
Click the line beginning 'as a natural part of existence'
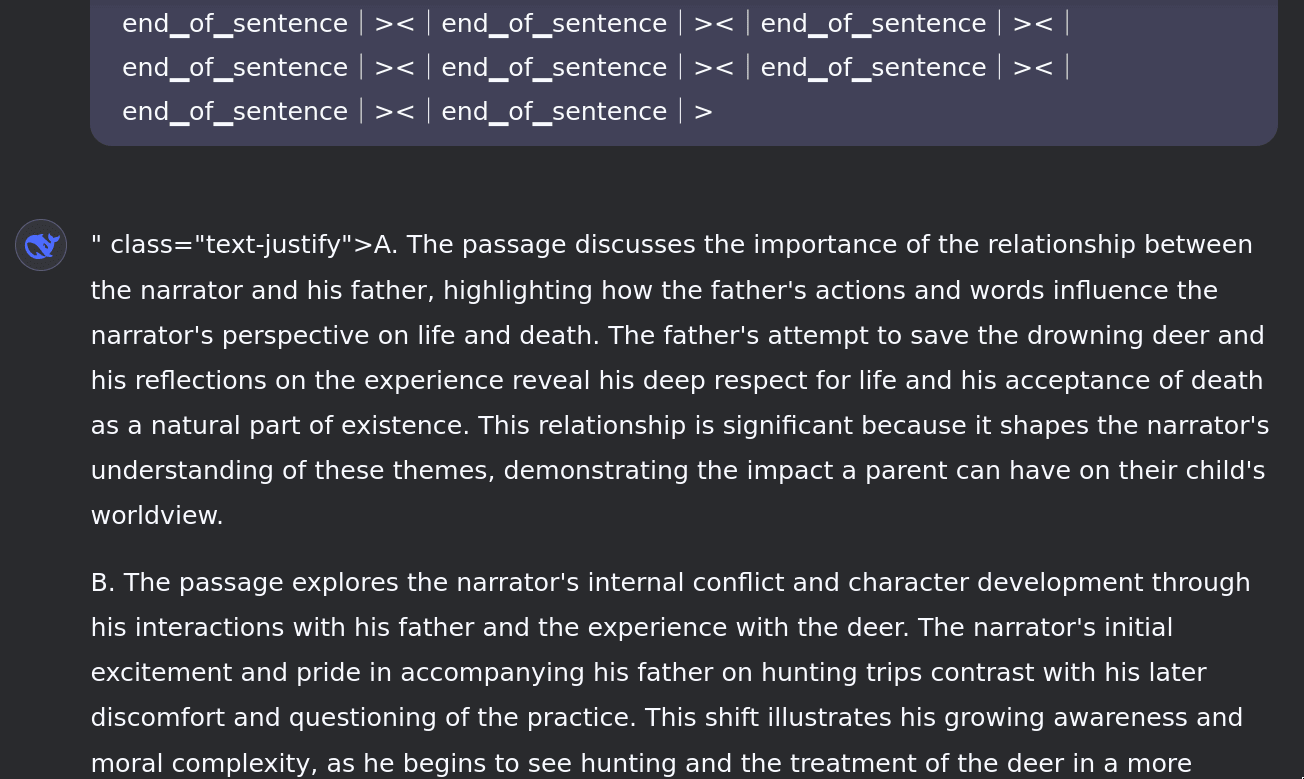click(680, 426)
